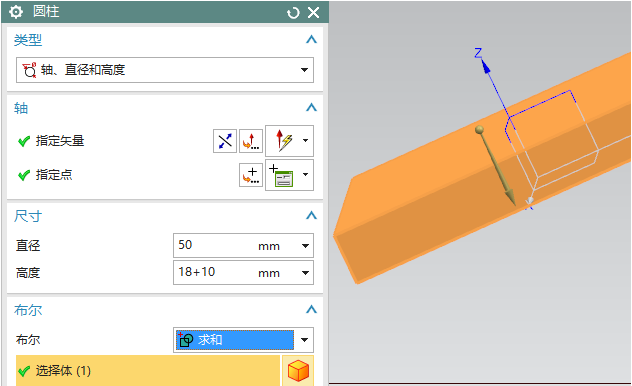Image resolution: width=632 pixels, height=386 pixels.
Task: Expand the point method dropdown arrow
Action: coord(306,175)
